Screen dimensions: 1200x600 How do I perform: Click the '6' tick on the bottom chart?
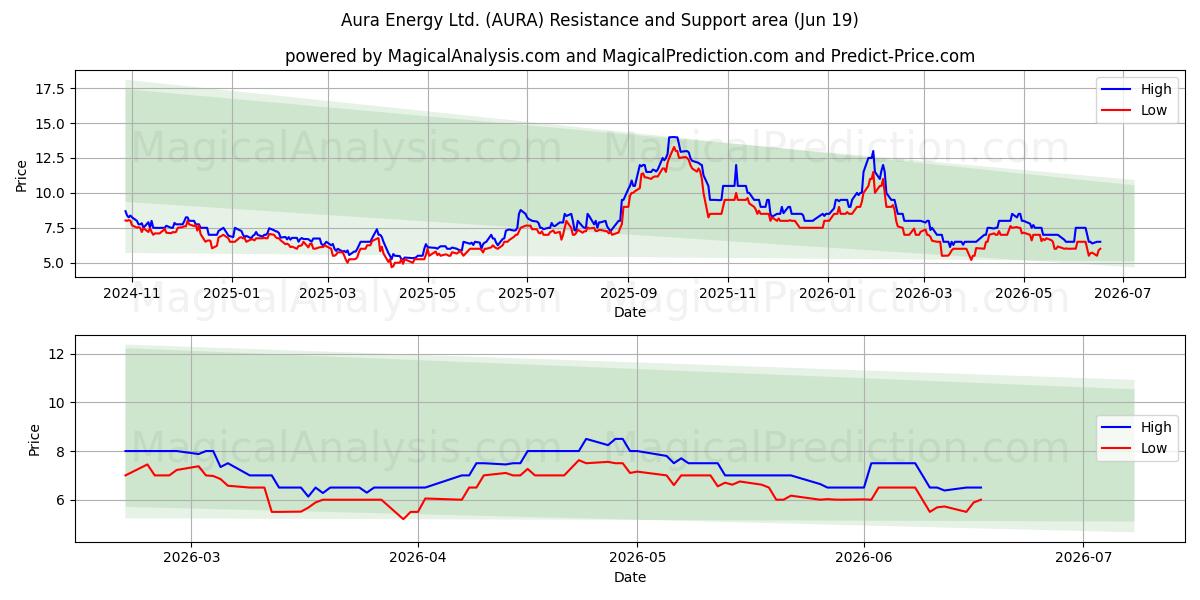[61, 500]
